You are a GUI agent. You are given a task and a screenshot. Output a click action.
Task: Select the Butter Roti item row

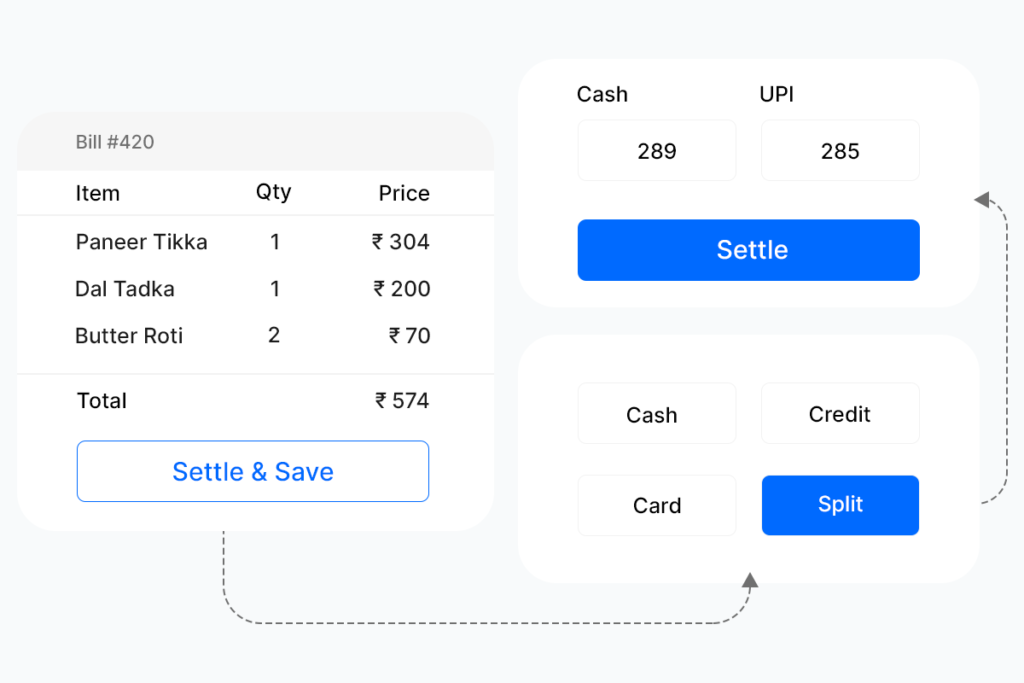click(x=253, y=336)
